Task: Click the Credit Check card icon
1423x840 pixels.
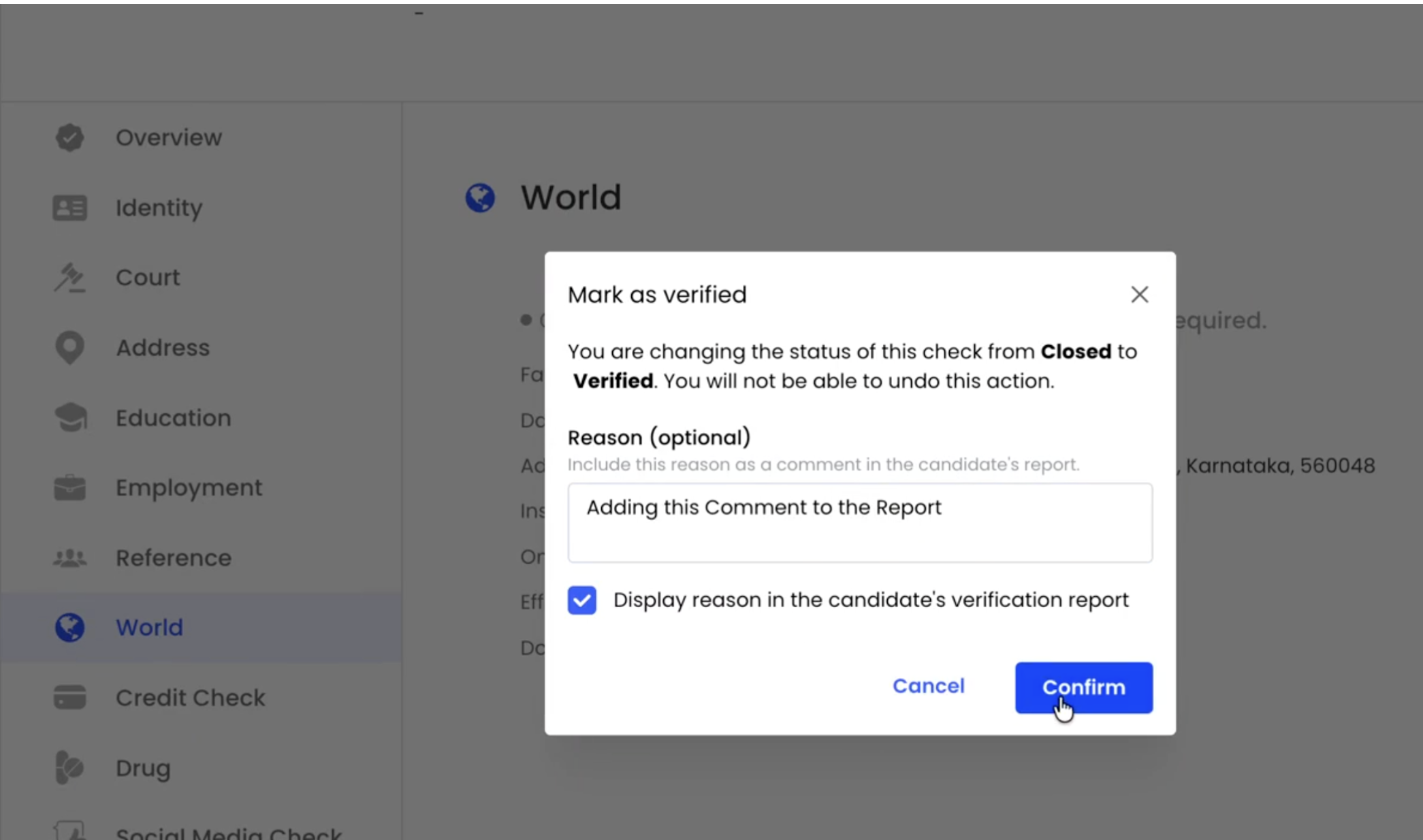Action: [69, 698]
